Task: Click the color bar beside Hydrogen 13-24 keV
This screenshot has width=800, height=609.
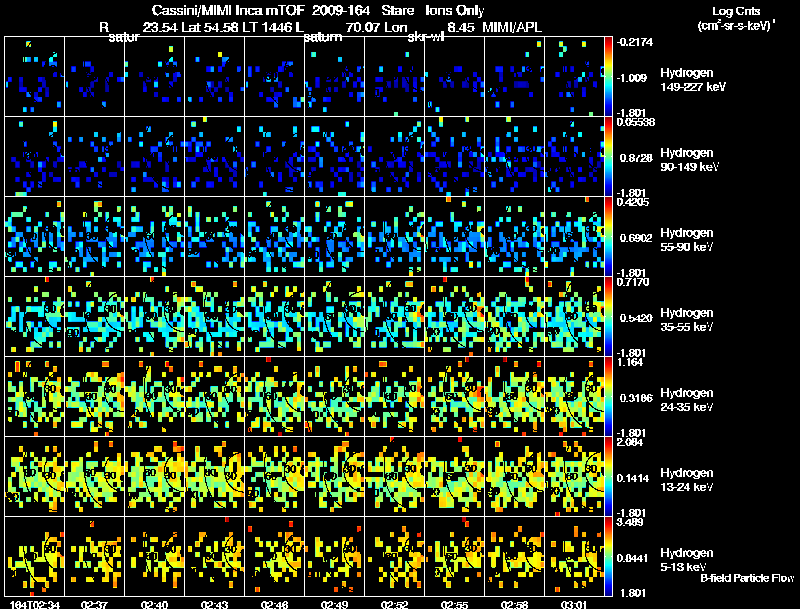Action: point(608,477)
